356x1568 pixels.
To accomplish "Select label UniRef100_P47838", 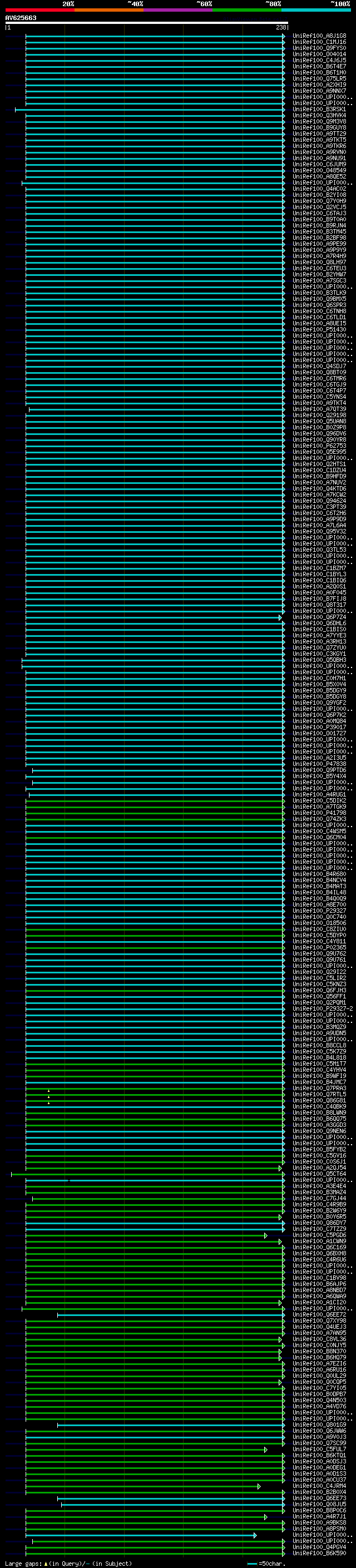I will click(319, 764).
